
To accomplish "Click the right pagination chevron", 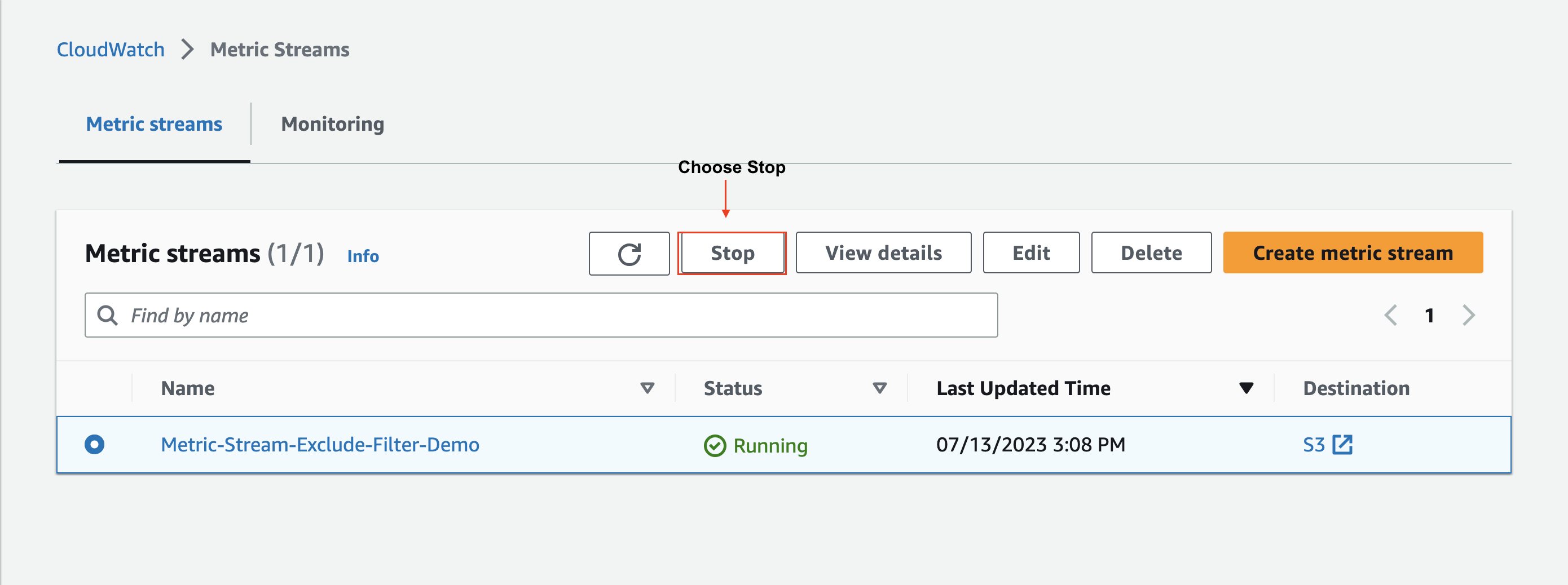I will [x=1469, y=315].
